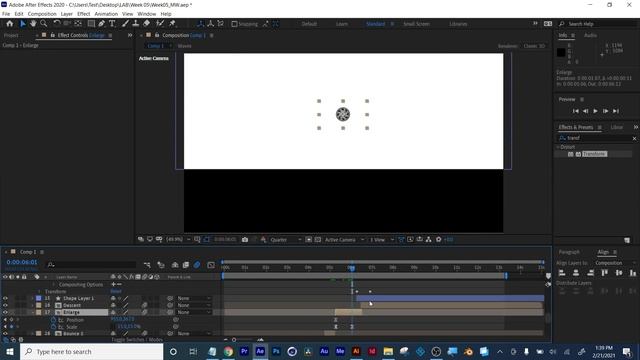Image resolution: width=640 pixels, height=360 pixels.
Task: Expand the Shape Layer 1 properties
Action: pyautogui.click(x=32, y=298)
